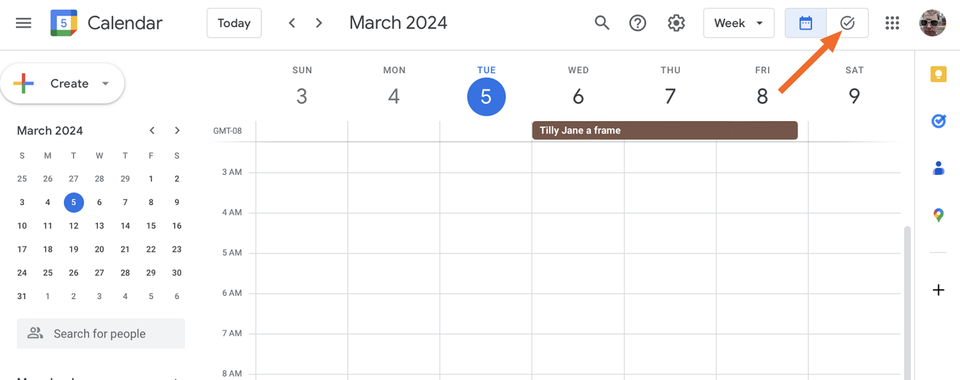960x380 pixels.
Task: Click the Create button
Action: click(62, 84)
